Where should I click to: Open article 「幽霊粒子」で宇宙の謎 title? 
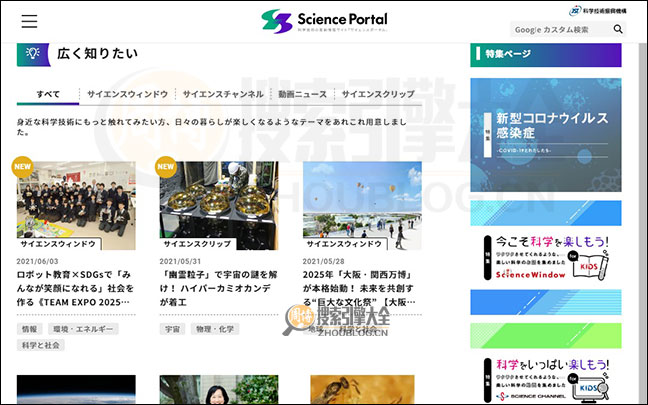coord(218,288)
